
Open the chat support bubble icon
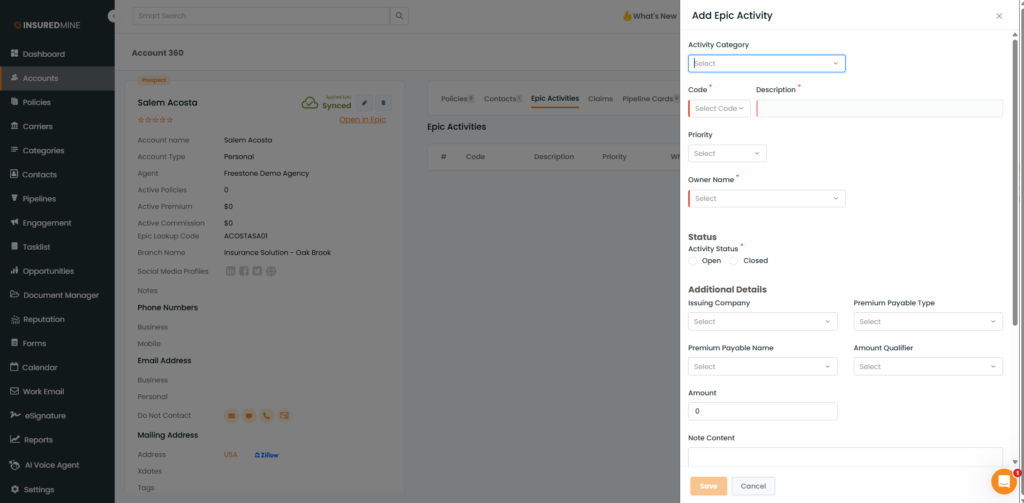1003,482
